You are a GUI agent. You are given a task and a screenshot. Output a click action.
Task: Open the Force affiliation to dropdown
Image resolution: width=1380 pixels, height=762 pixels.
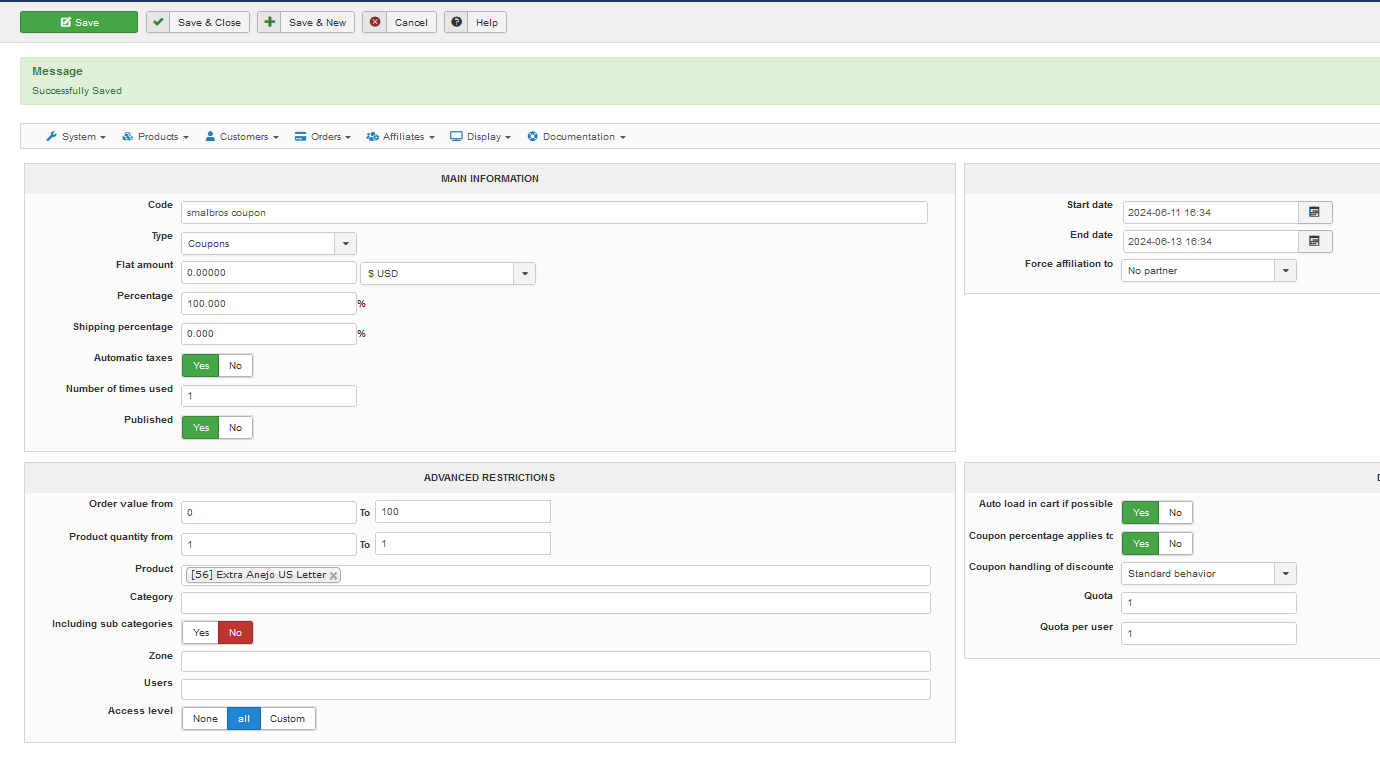(x=1209, y=270)
